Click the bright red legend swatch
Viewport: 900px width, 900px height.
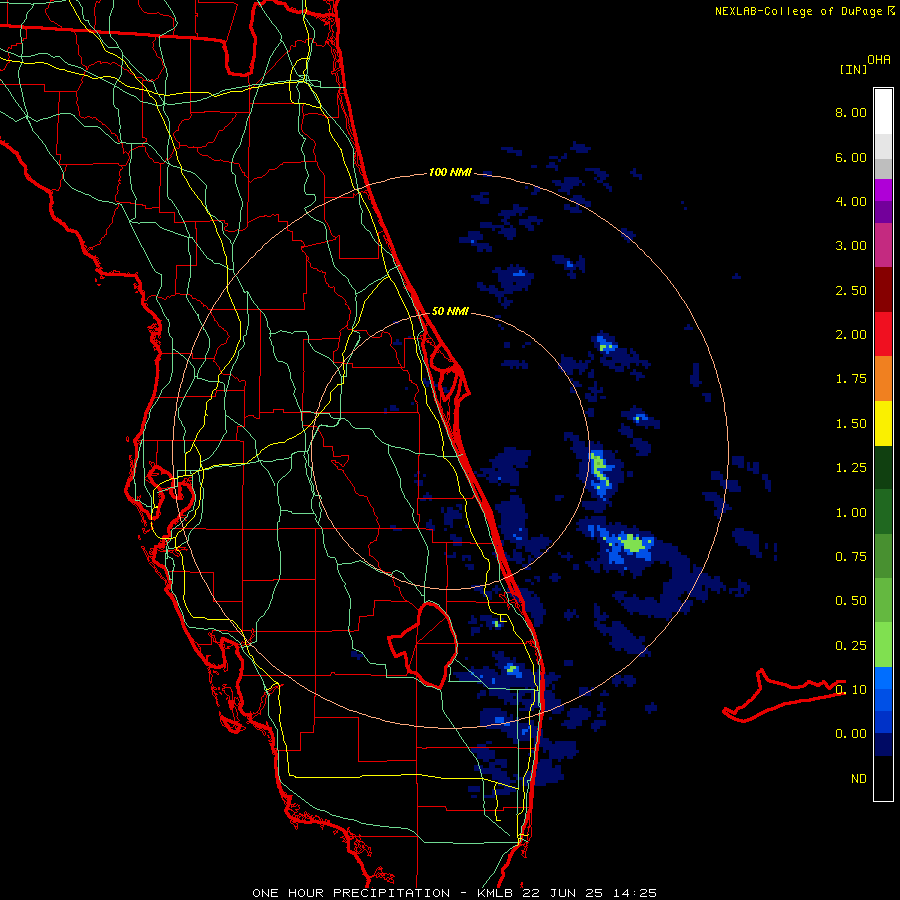click(x=883, y=334)
